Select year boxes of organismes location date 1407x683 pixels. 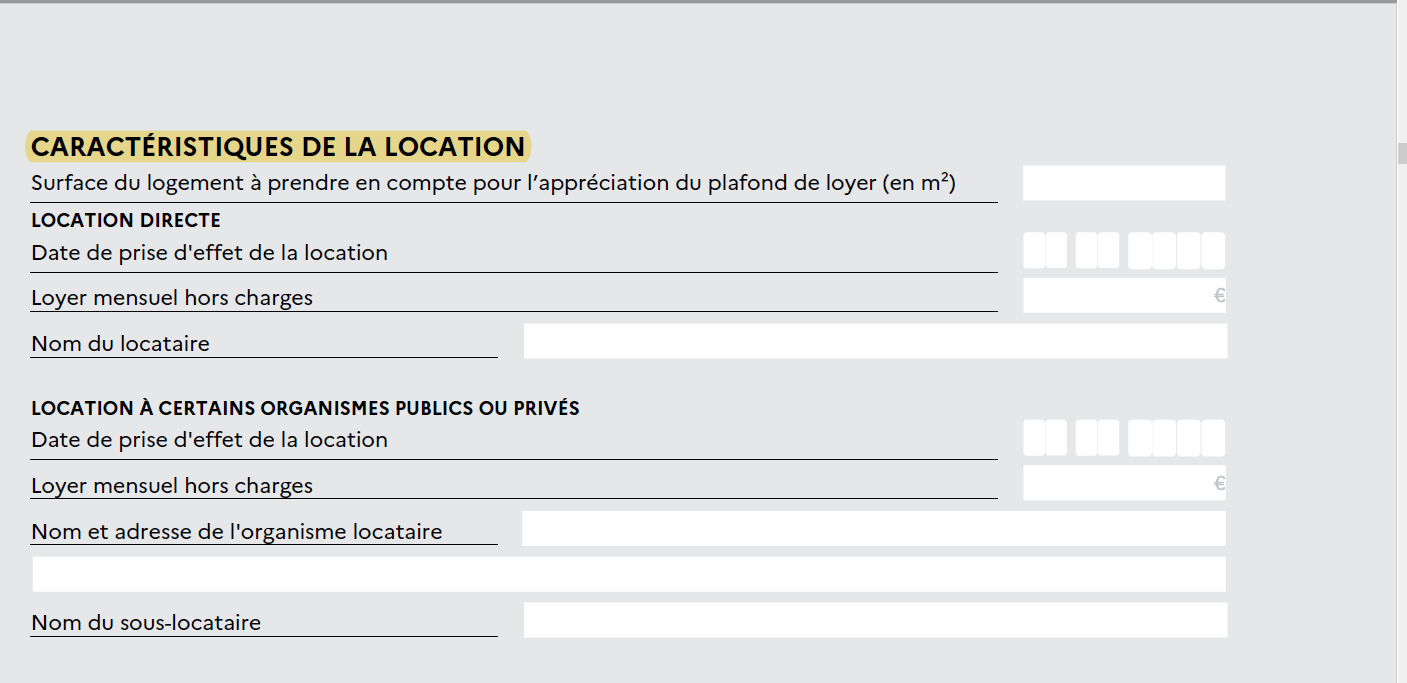click(x=1176, y=438)
